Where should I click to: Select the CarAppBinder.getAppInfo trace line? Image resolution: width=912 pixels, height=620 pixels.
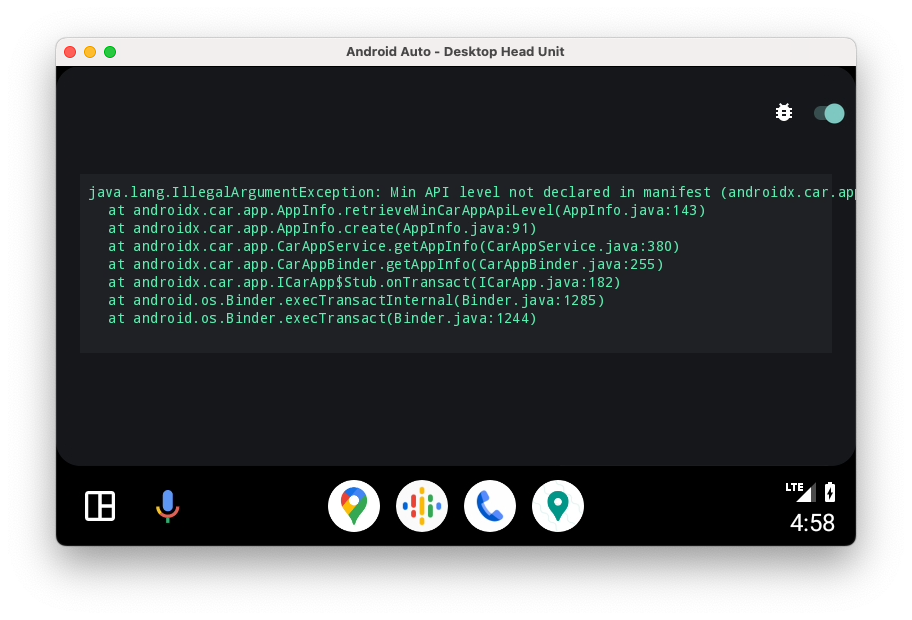point(386,265)
